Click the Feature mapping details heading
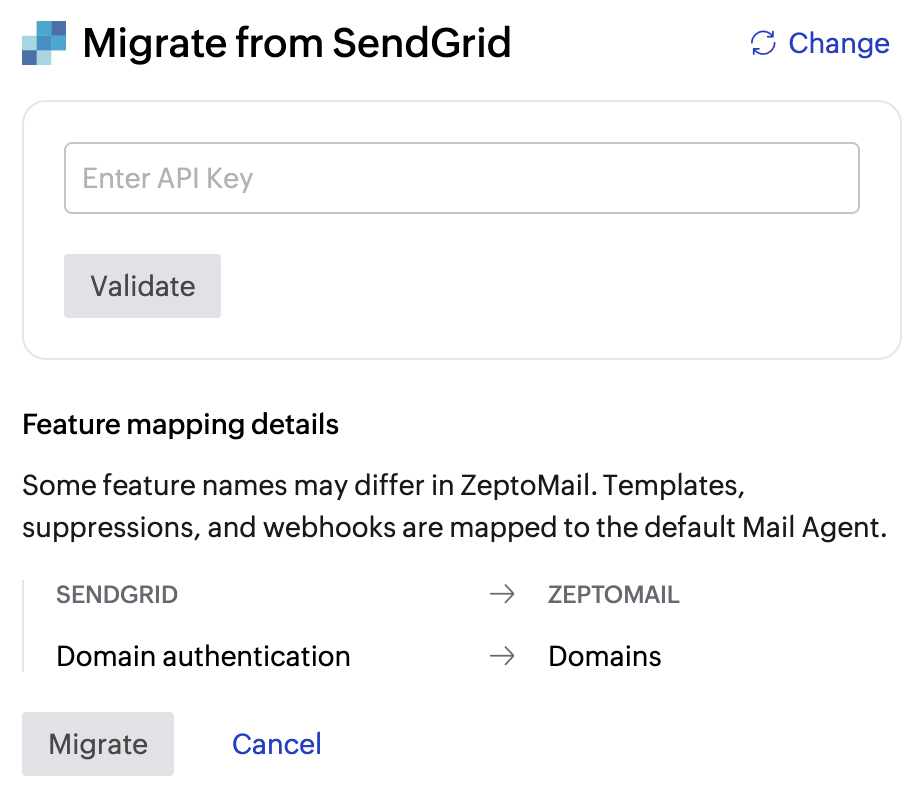 181,424
